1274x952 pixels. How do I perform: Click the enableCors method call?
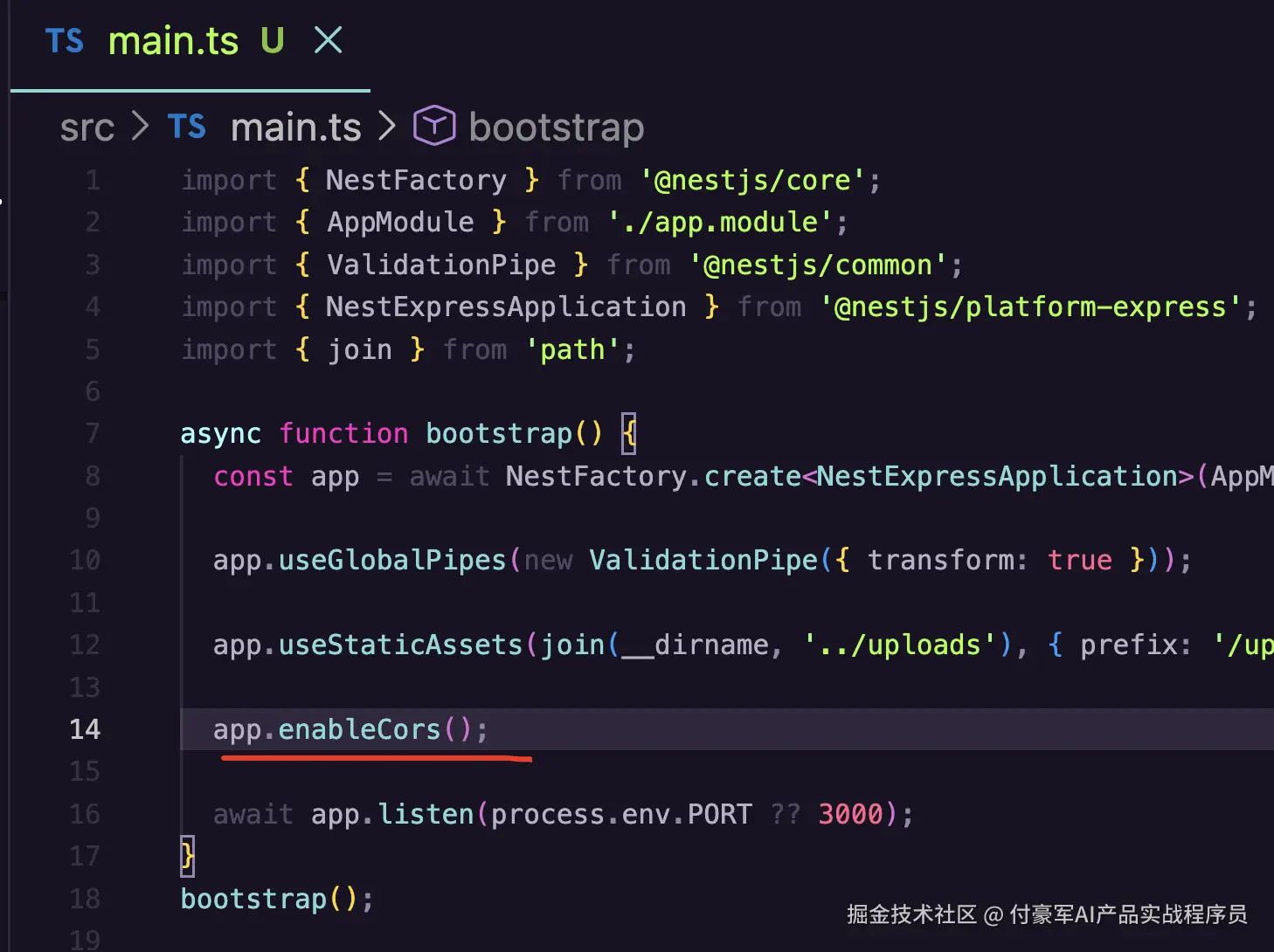point(359,729)
